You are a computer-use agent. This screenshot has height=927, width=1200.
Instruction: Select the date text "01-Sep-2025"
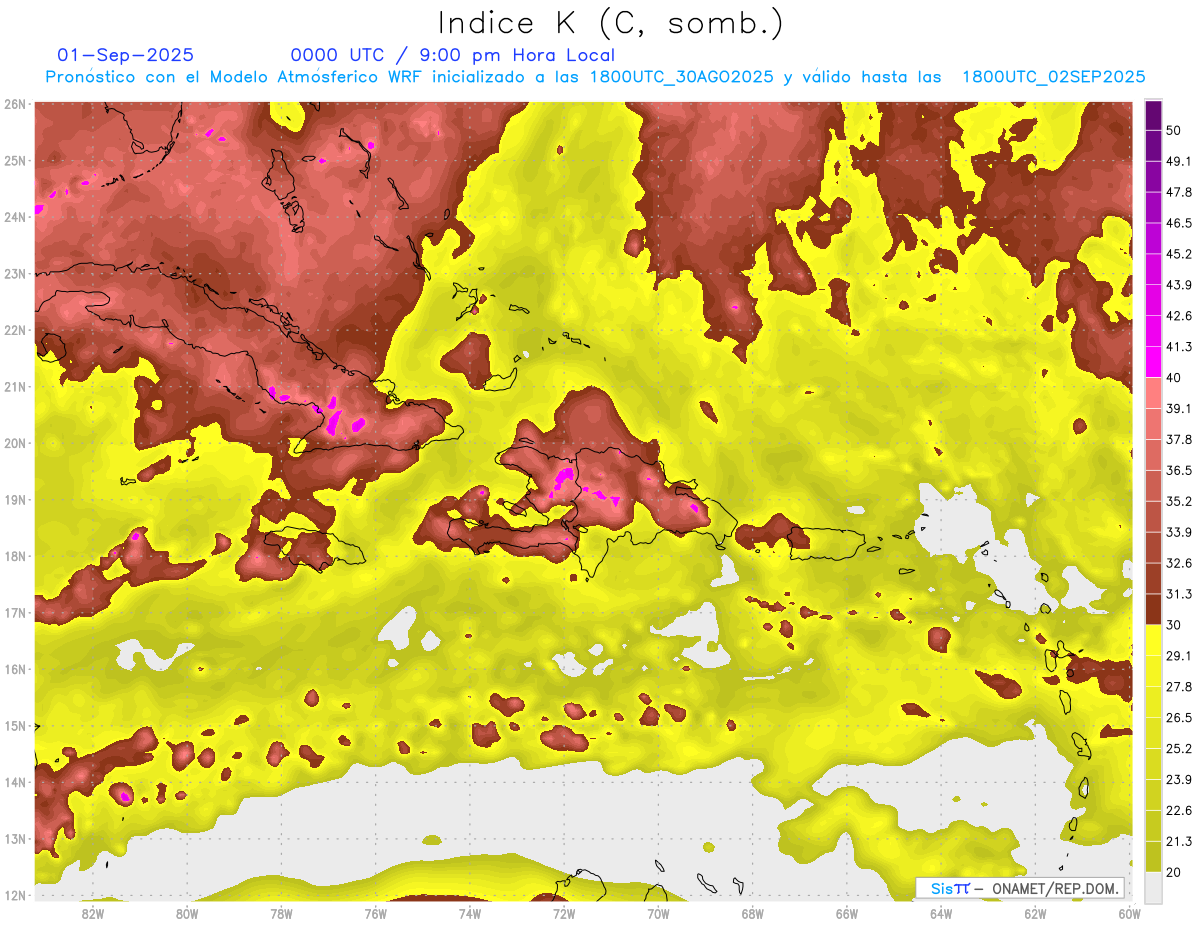coord(126,55)
